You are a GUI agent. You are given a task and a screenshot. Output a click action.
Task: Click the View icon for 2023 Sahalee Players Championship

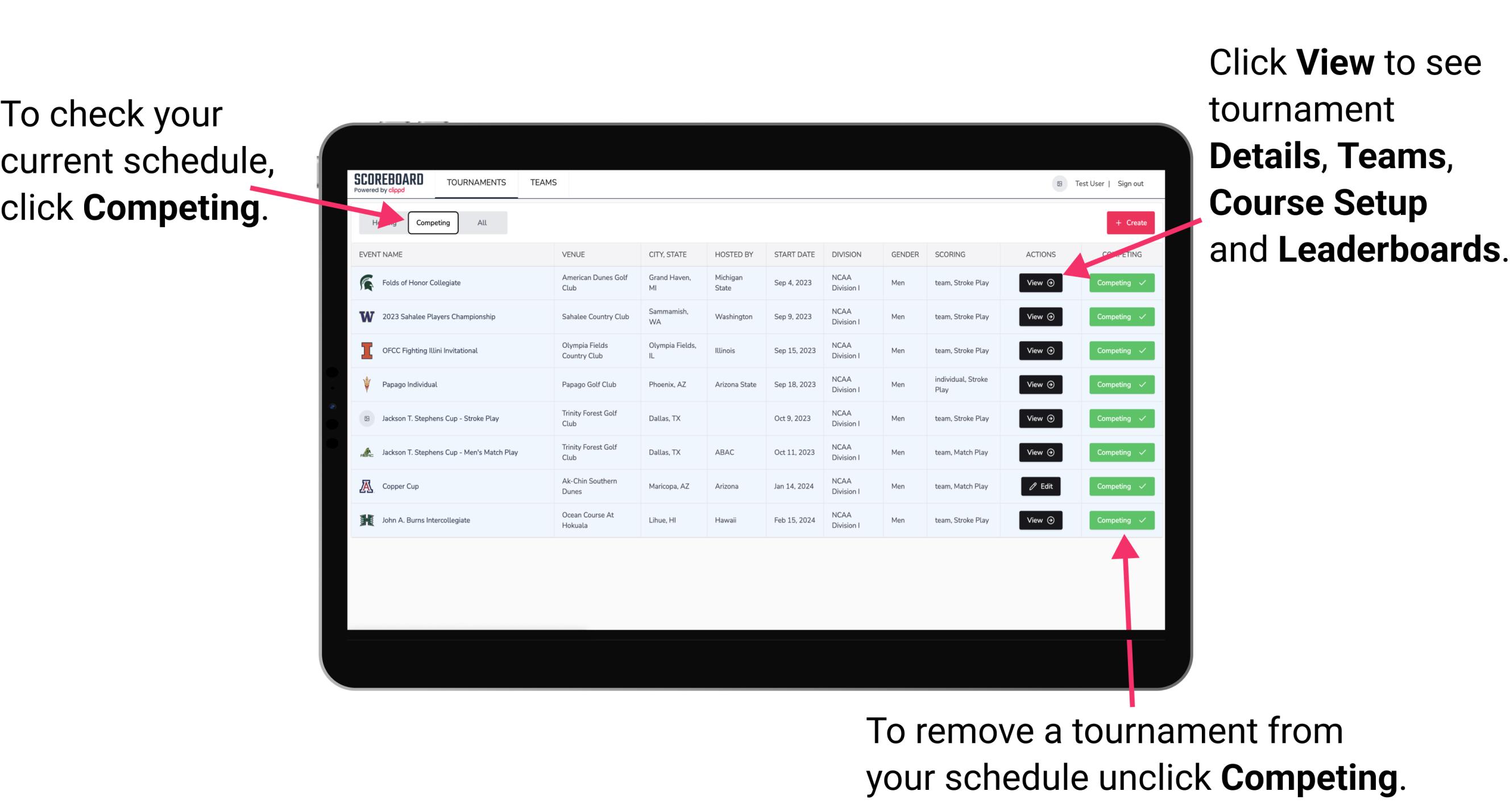click(x=1040, y=317)
